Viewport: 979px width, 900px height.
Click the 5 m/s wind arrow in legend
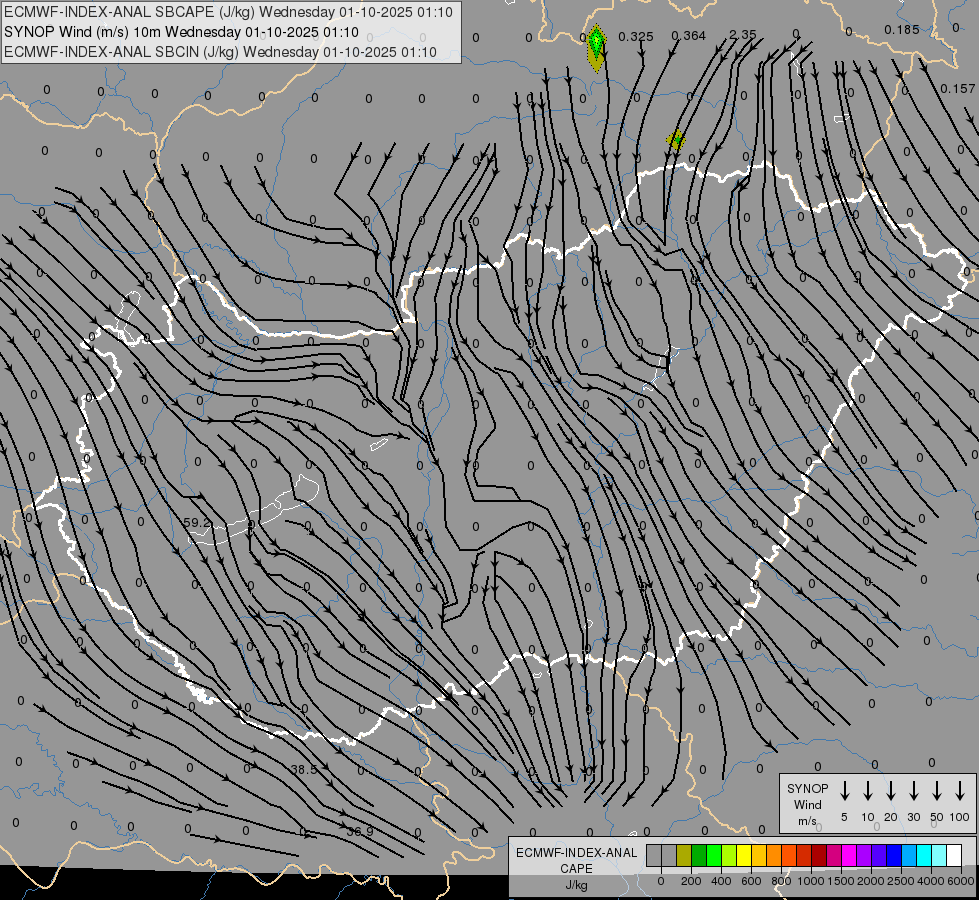[845, 790]
